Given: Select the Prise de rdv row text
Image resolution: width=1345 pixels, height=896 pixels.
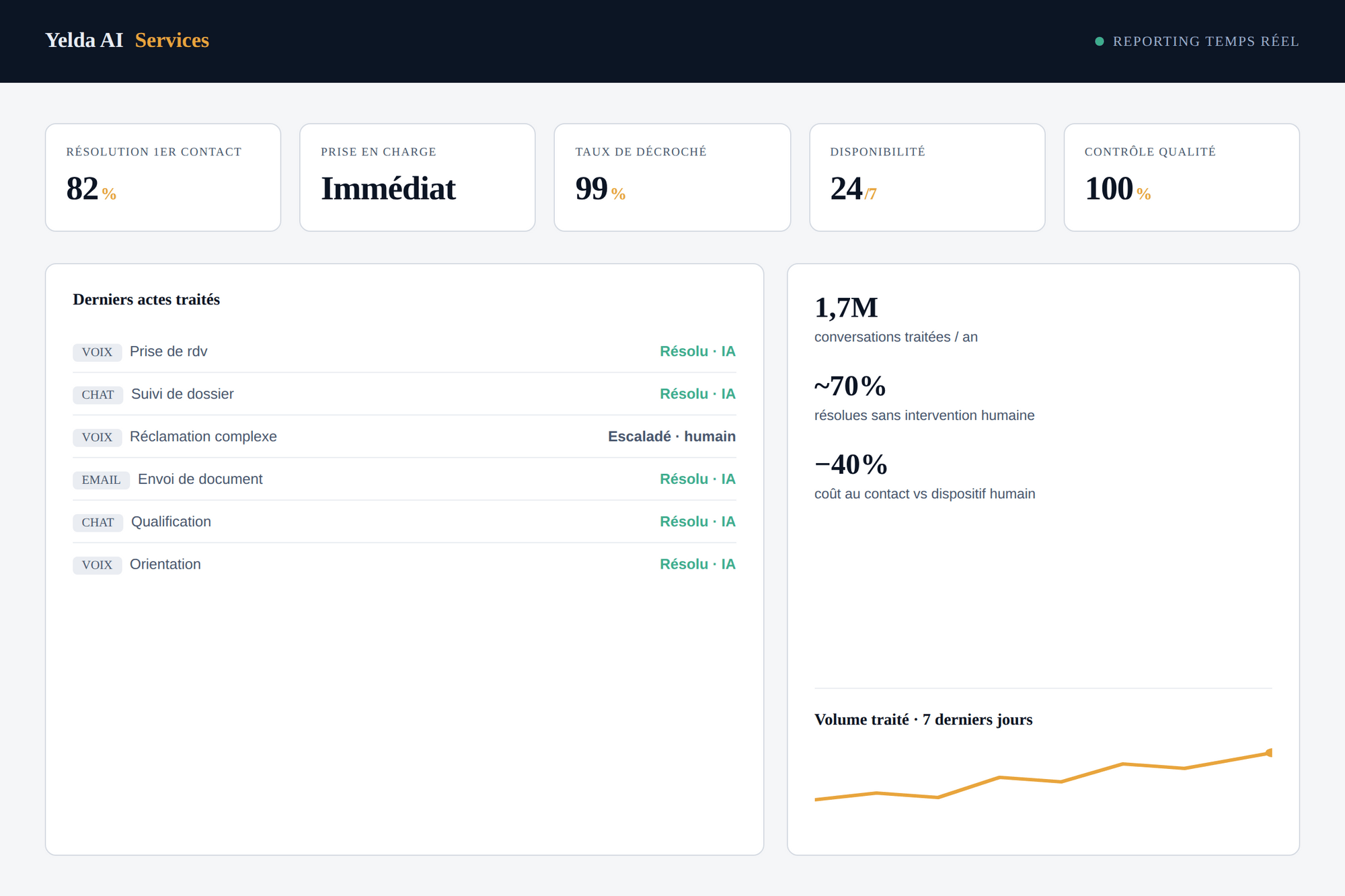Looking at the screenshot, I should tap(168, 352).
